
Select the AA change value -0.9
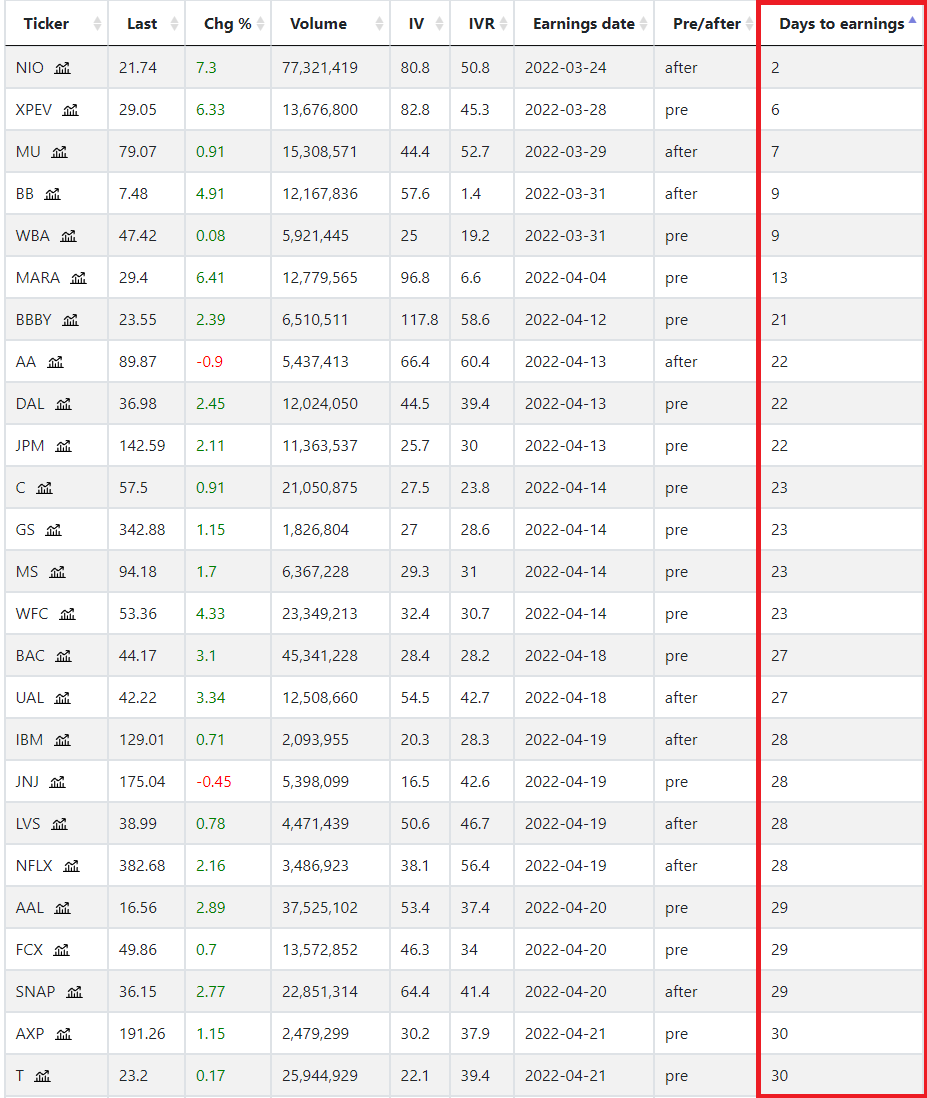click(209, 362)
